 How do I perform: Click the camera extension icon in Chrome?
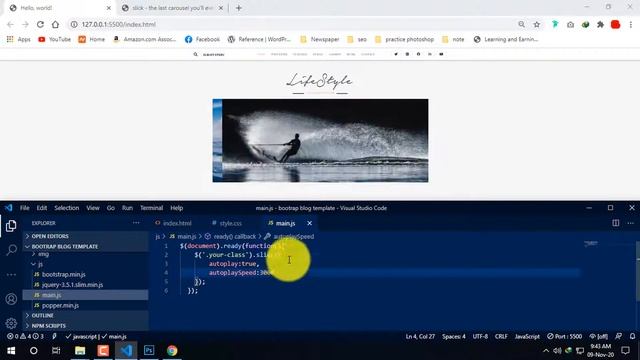coord(570,24)
